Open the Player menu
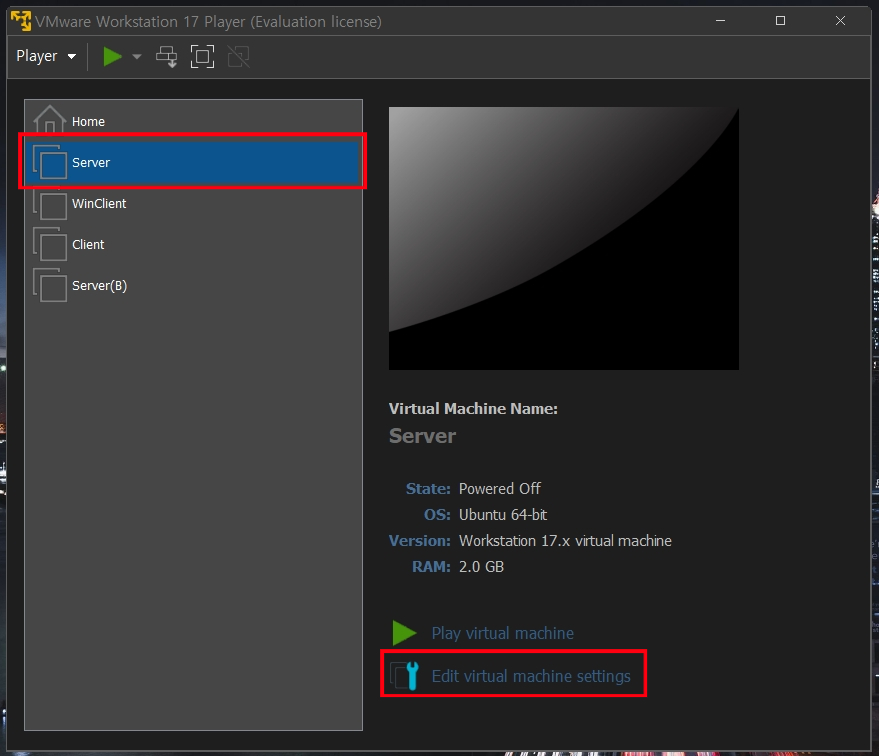This screenshot has height=756, width=879. pos(46,56)
